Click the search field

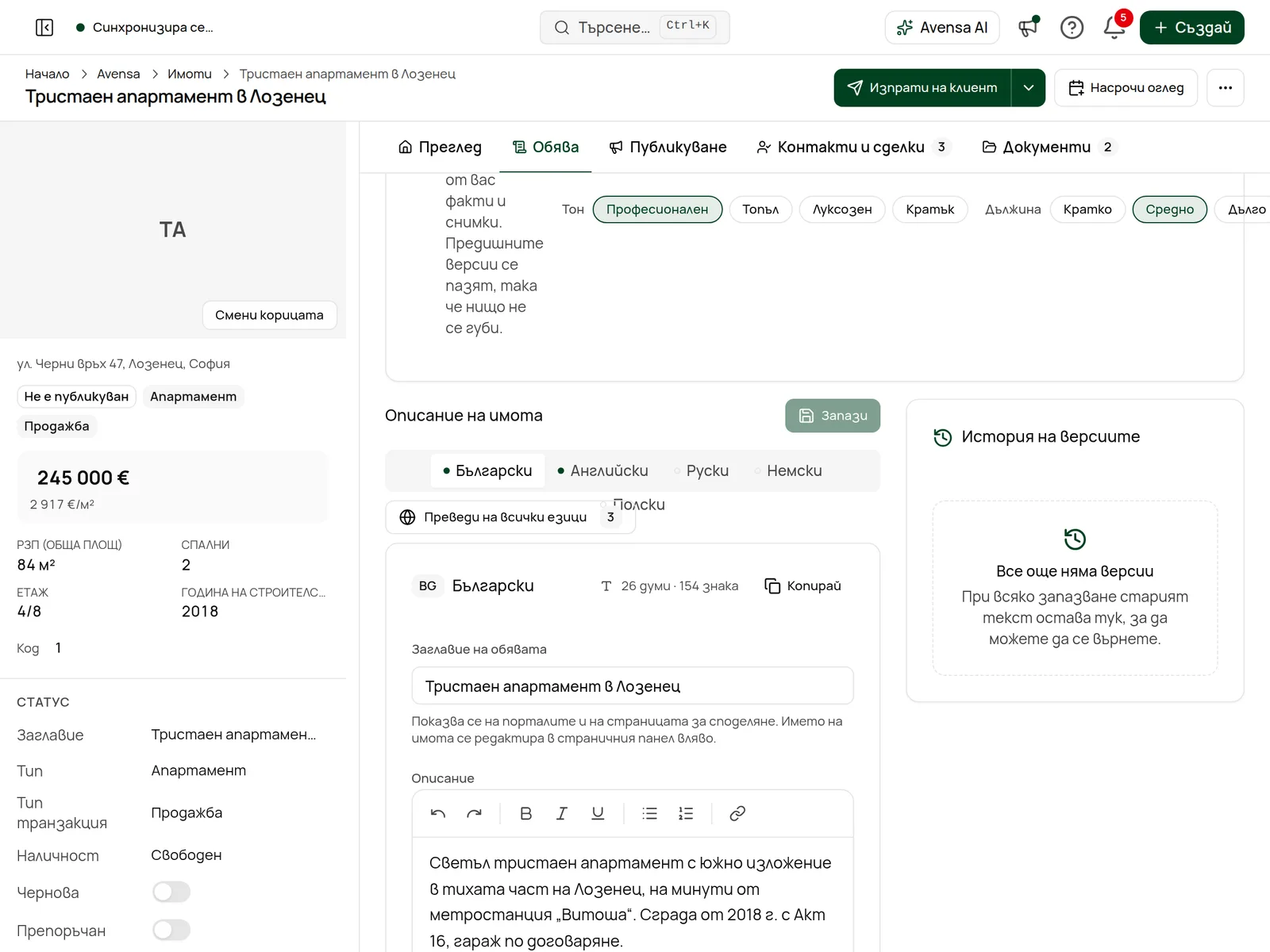pyautogui.click(x=634, y=28)
